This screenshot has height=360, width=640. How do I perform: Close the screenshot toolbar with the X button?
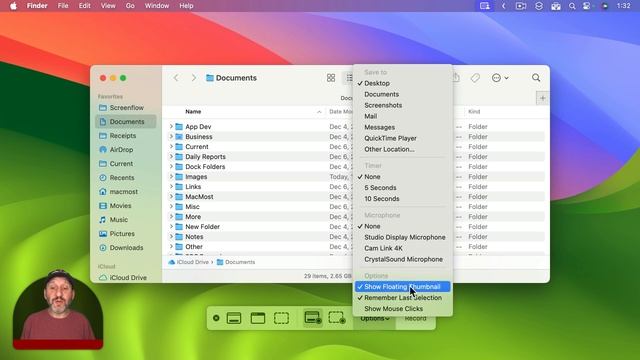tap(216, 318)
